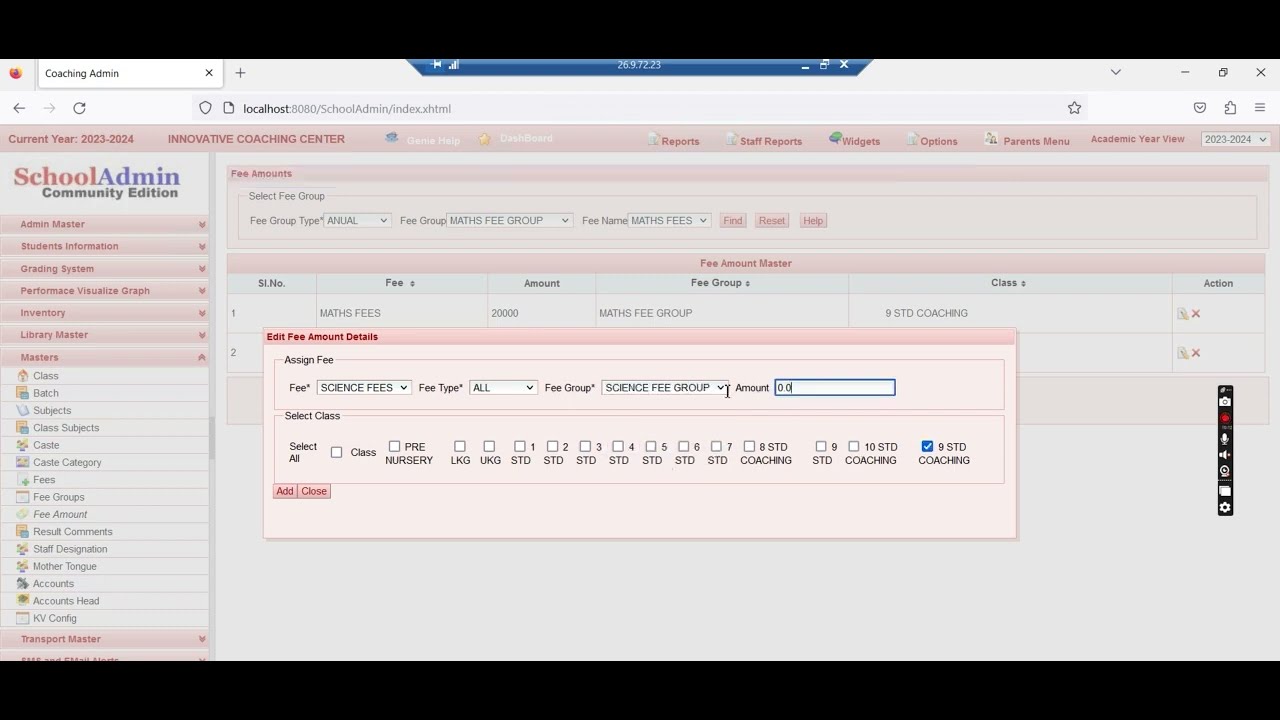
Task: Open Fee Group Type dropdown showing ANUAL
Action: point(357,221)
